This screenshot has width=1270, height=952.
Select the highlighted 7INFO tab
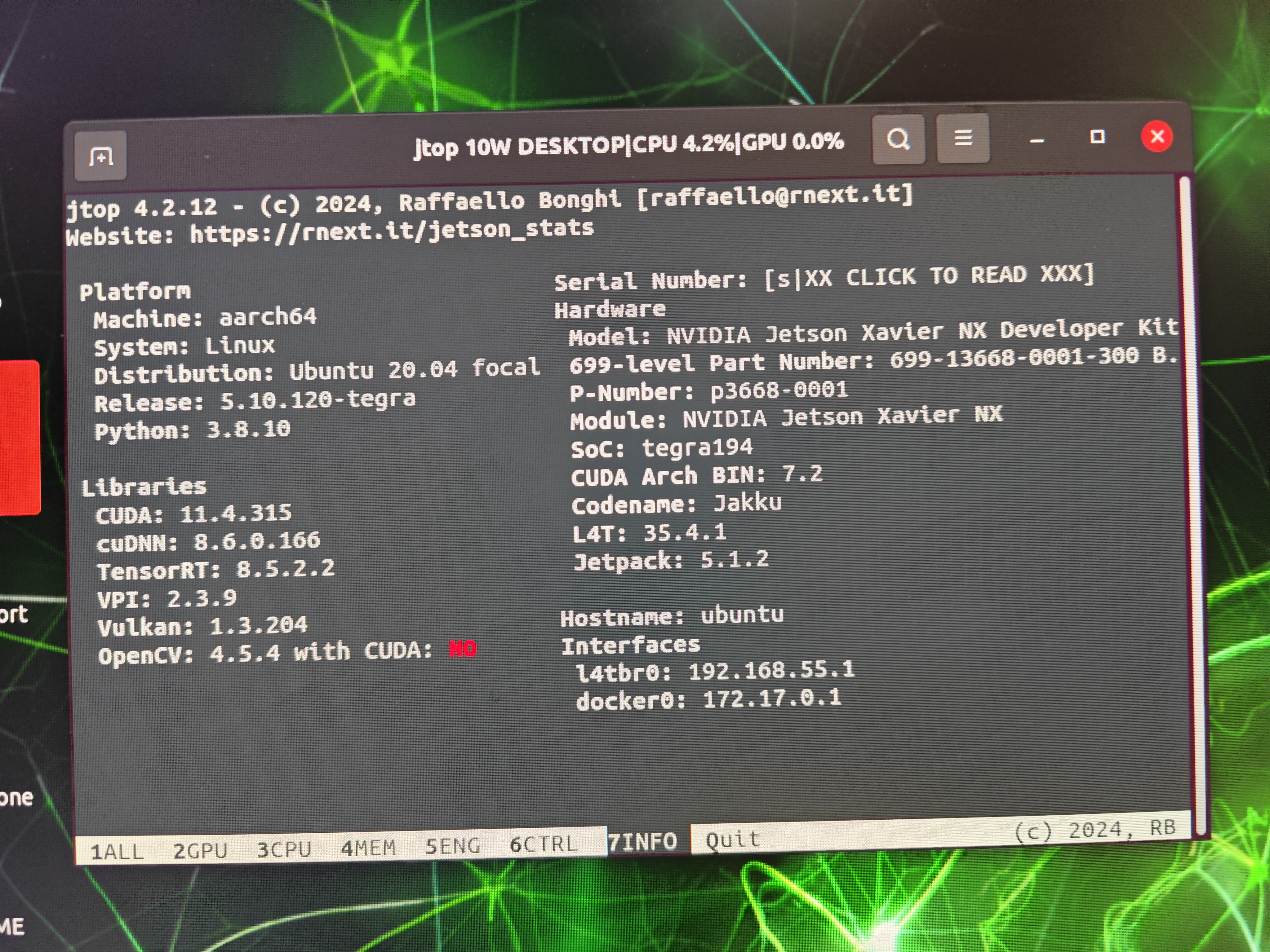(x=643, y=842)
